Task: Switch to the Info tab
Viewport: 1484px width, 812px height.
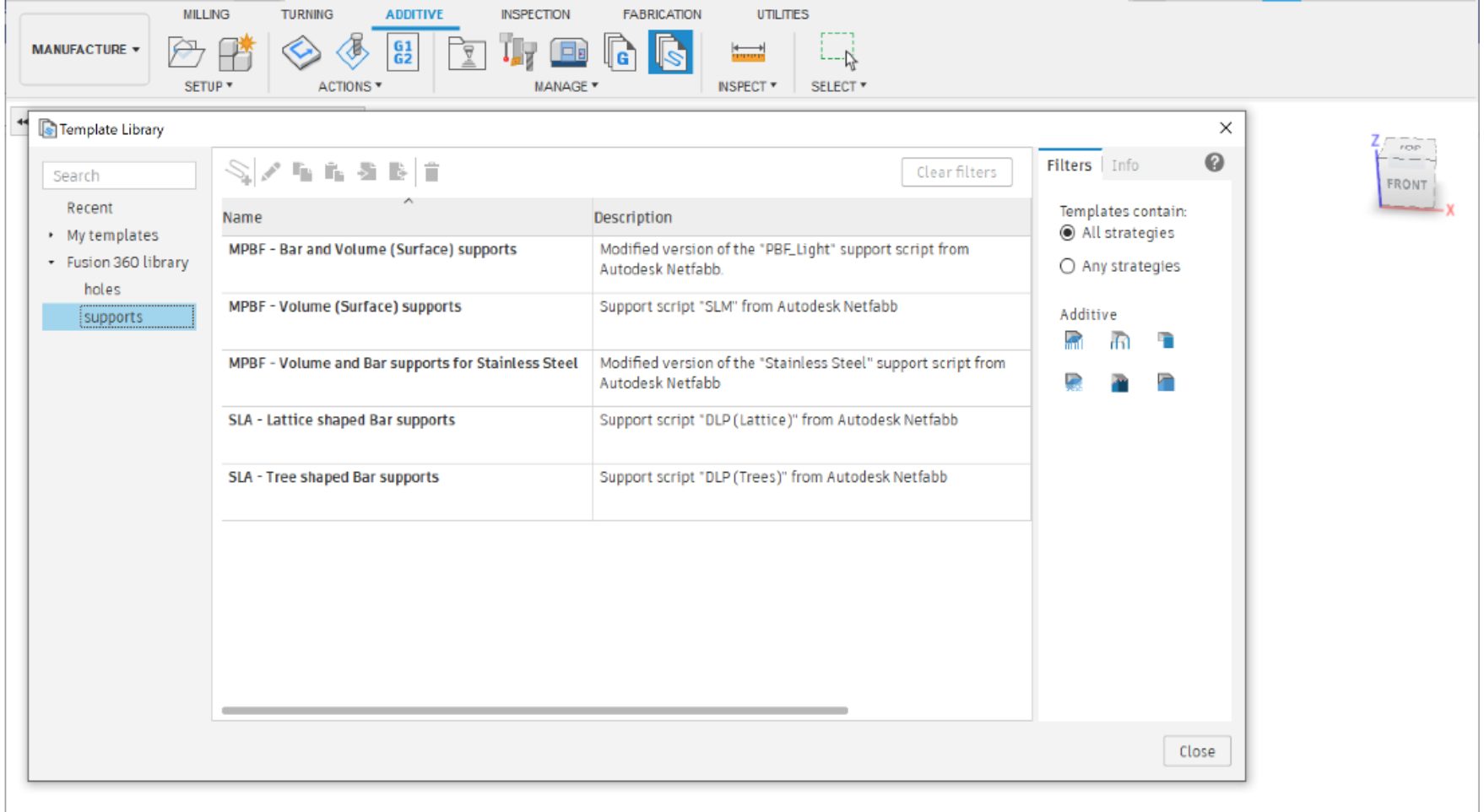Action: (1124, 165)
